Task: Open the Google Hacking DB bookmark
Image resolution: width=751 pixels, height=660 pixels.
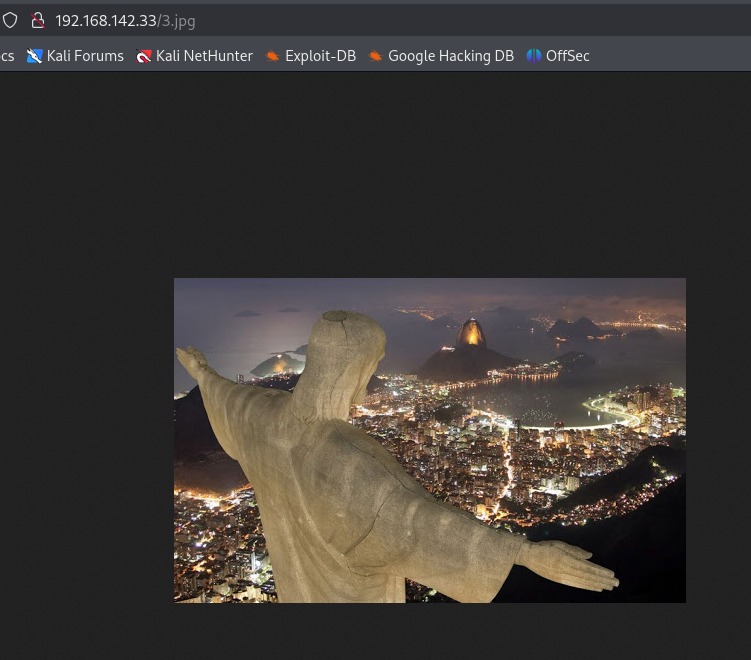Action: point(441,56)
